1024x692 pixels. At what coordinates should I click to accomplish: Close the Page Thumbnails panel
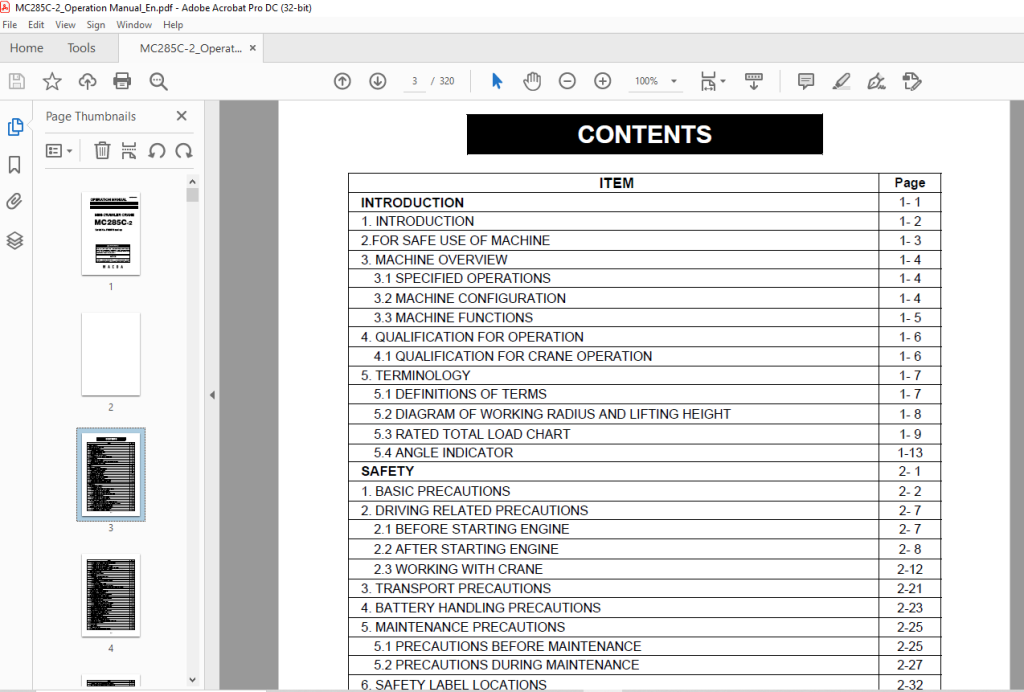182,116
